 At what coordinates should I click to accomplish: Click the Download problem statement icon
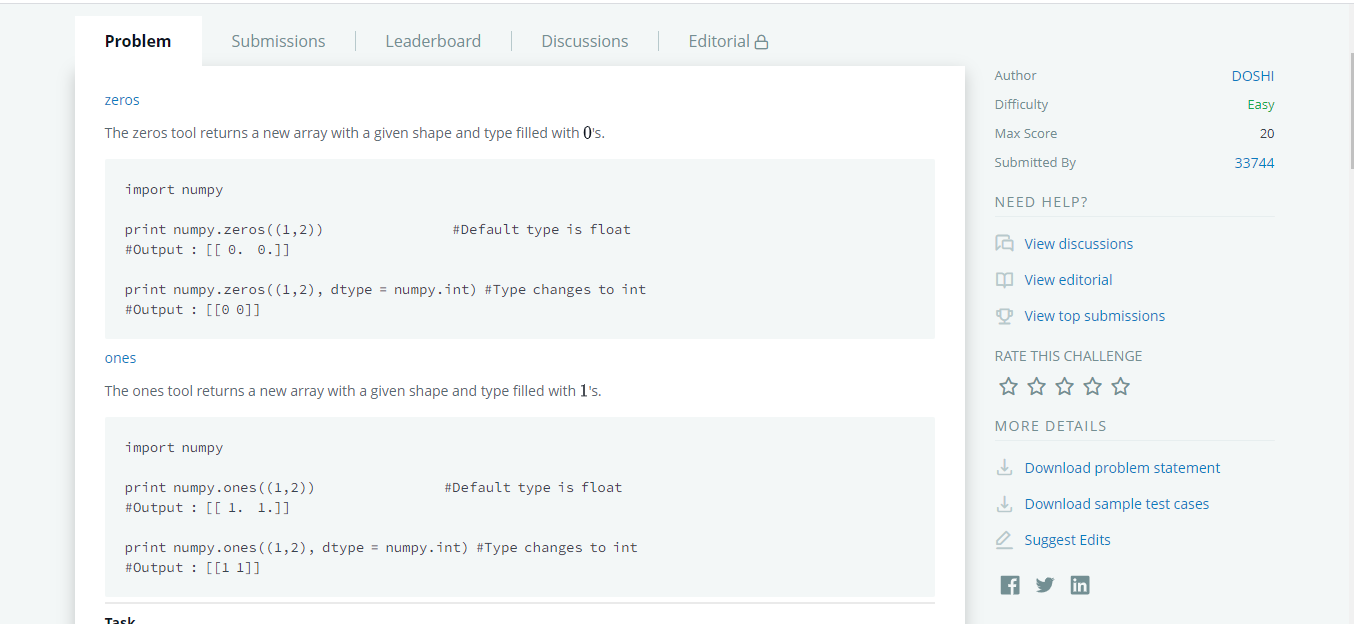1004,467
